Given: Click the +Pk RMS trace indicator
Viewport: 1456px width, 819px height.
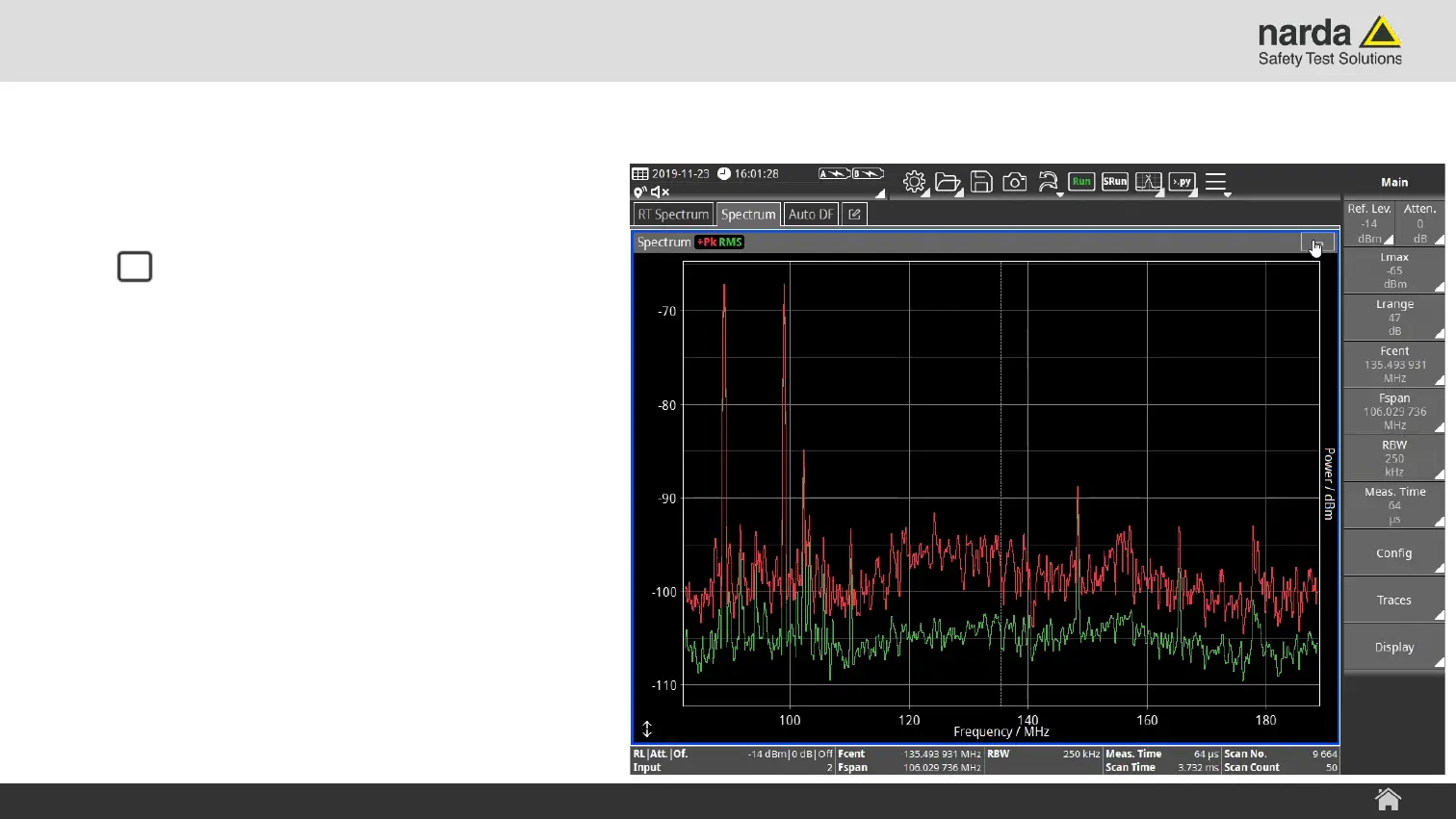Looking at the screenshot, I should (x=719, y=243).
